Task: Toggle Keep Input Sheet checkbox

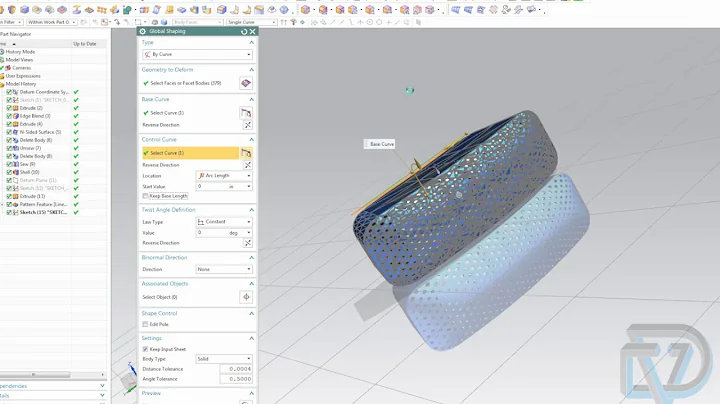Action: (145, 349)
